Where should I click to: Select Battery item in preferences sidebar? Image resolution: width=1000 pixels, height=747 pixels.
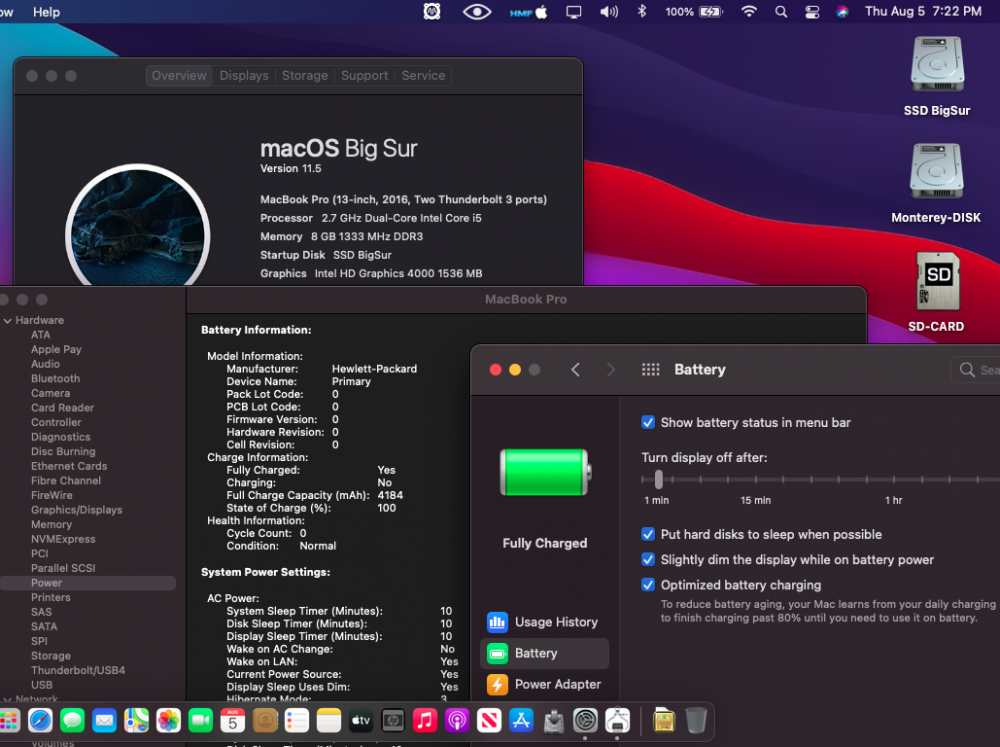pyautogui.click(x=544, y=653)
